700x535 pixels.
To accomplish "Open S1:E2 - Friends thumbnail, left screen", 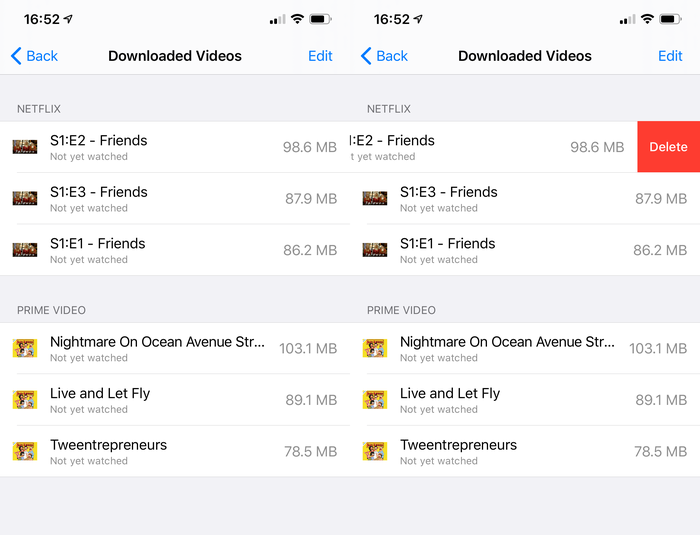I will click(25, 147).
